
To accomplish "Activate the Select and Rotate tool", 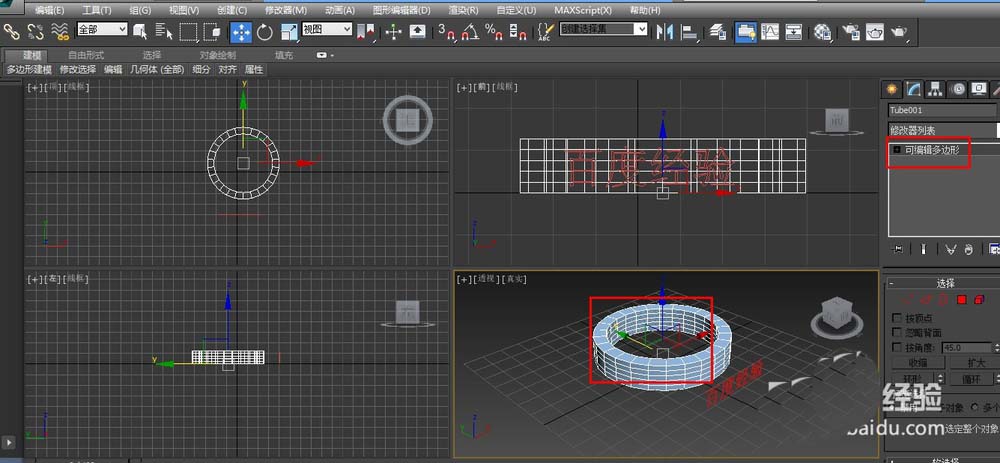I will pos(265,31).
